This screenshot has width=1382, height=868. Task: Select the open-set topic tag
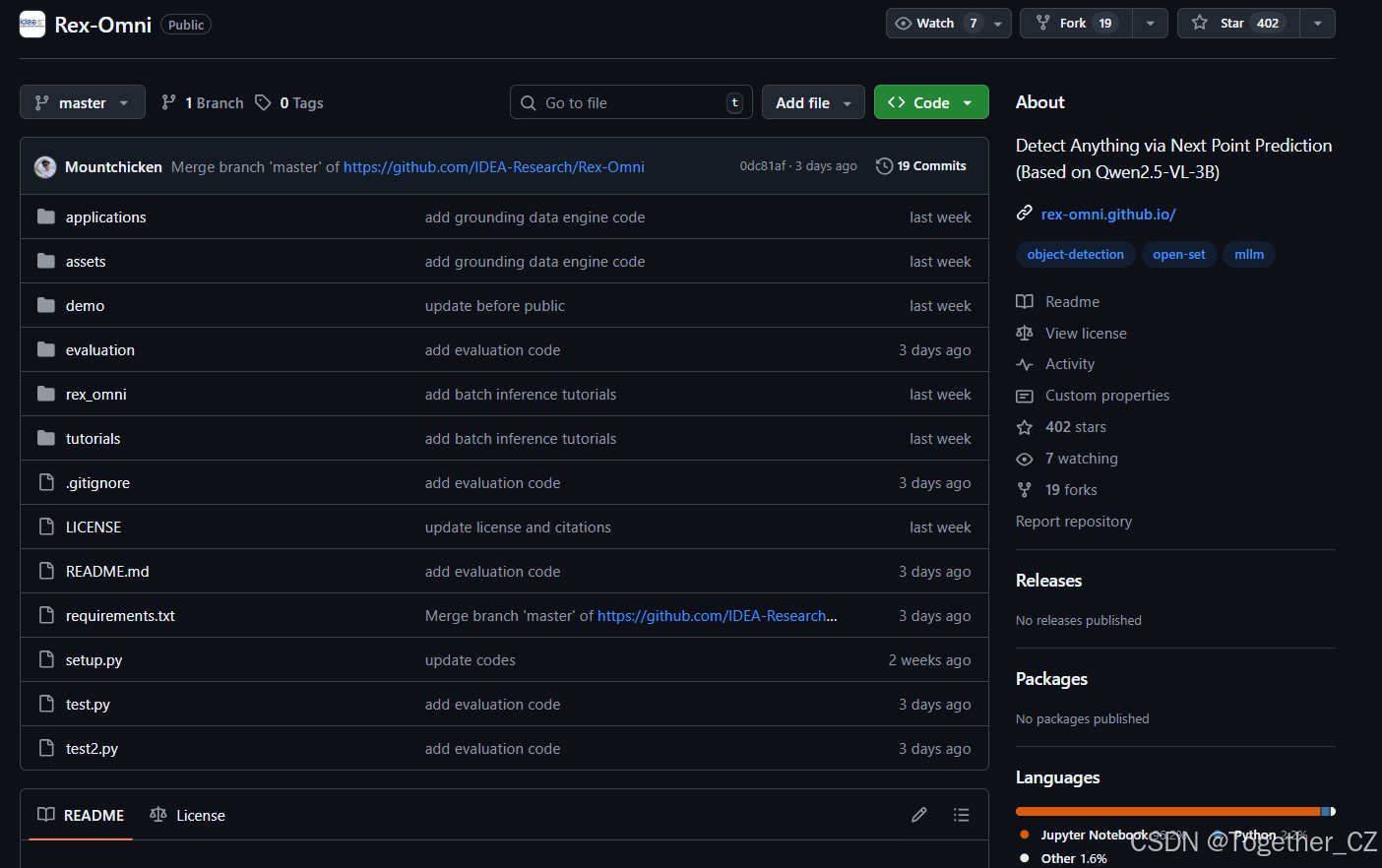point(1179,255)
